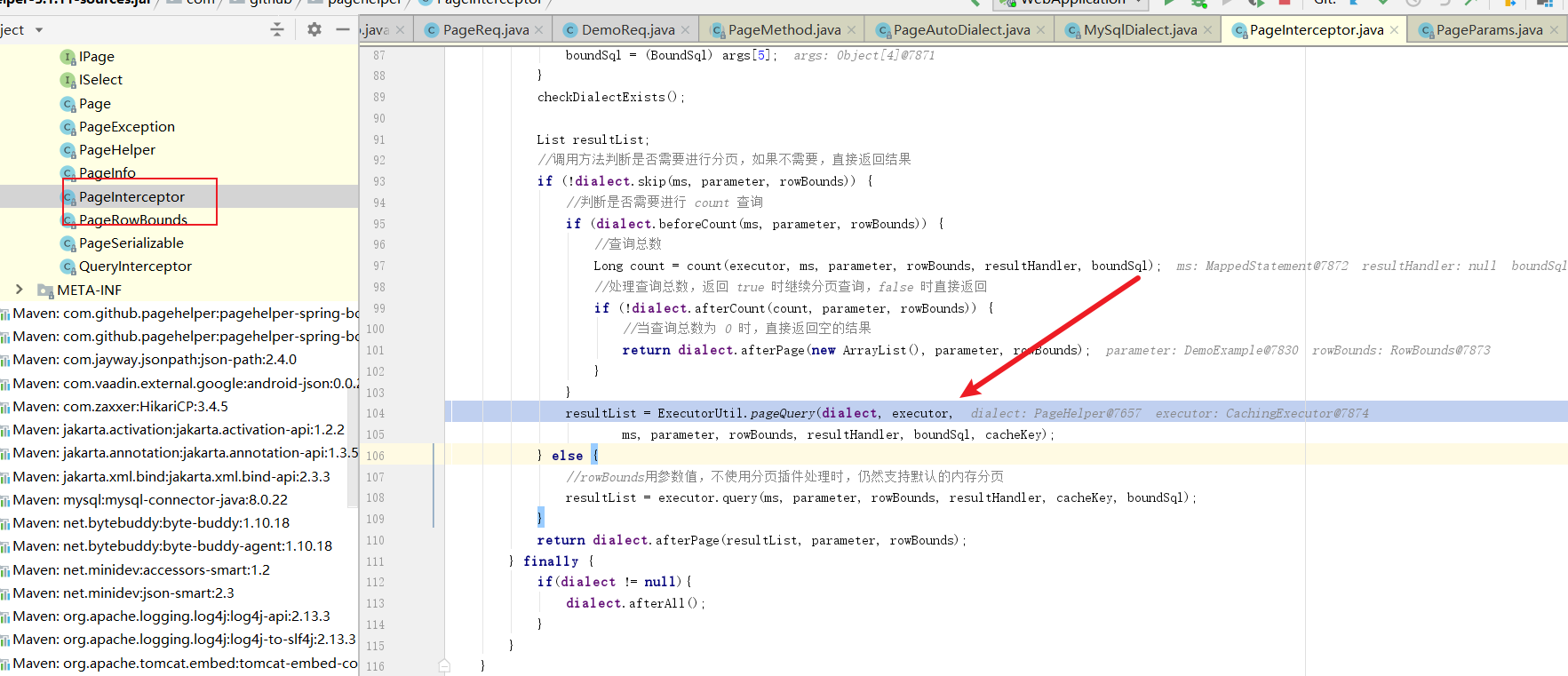The image size is (1568, 676).
Task: Click class icon beside PageHelper
Action: [68, 150]
